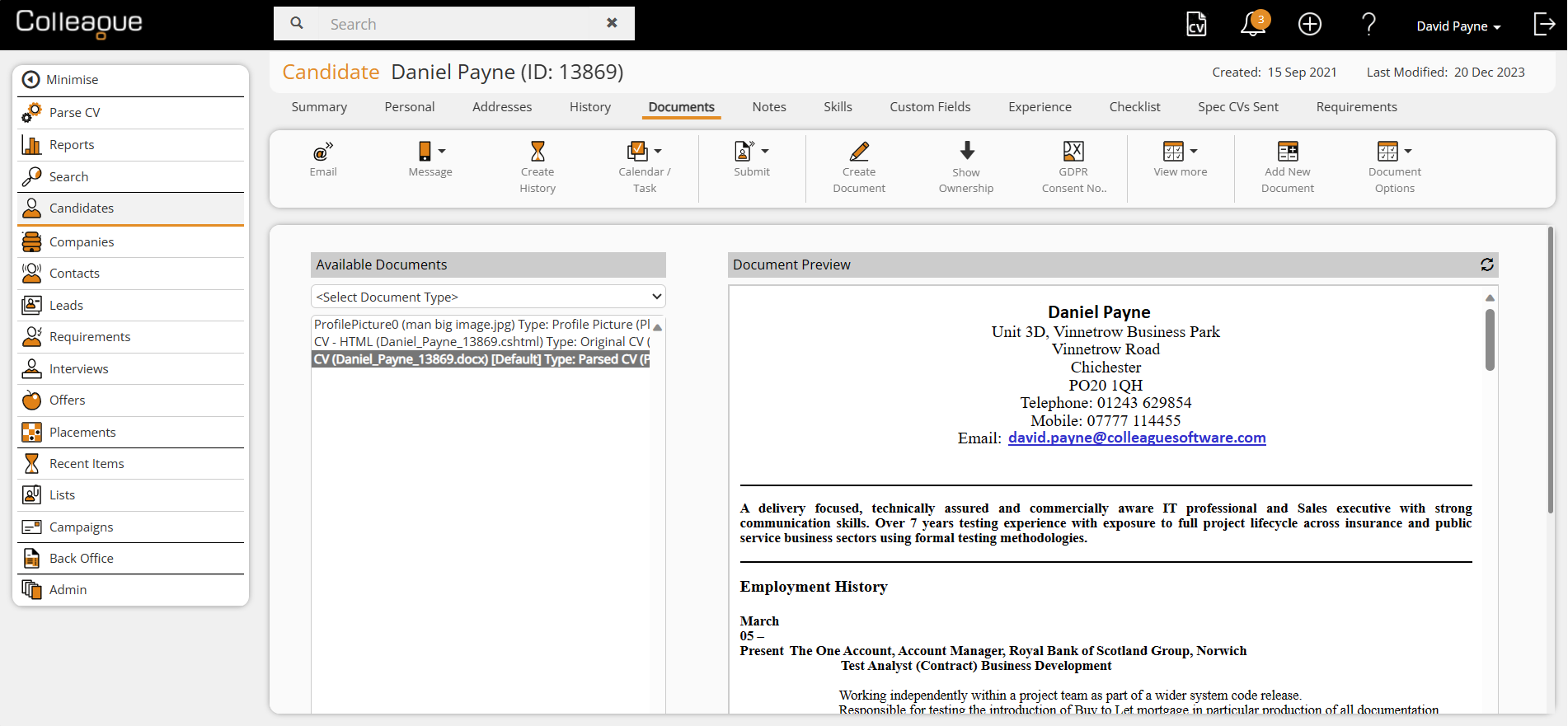Click the plus circle add icon
Image resolution: width=1568 pixels, height=726 pixels.
1309,25
